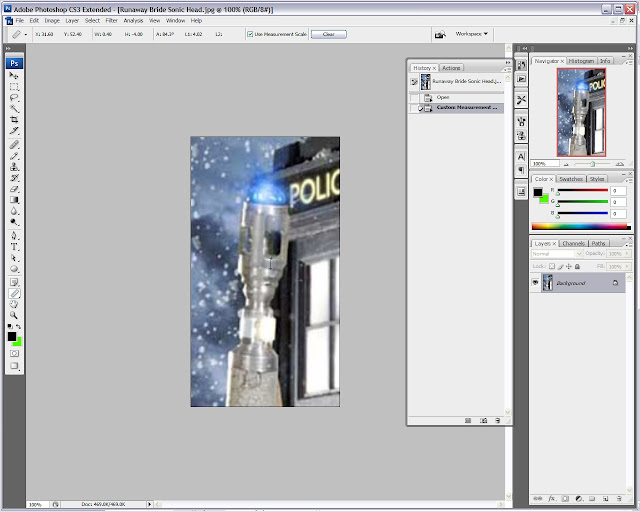Image resolution: width=640 pixels, height=512 pixels.
Task: Toggle lock position in Layers panel
Action: (x=569, y=266)
